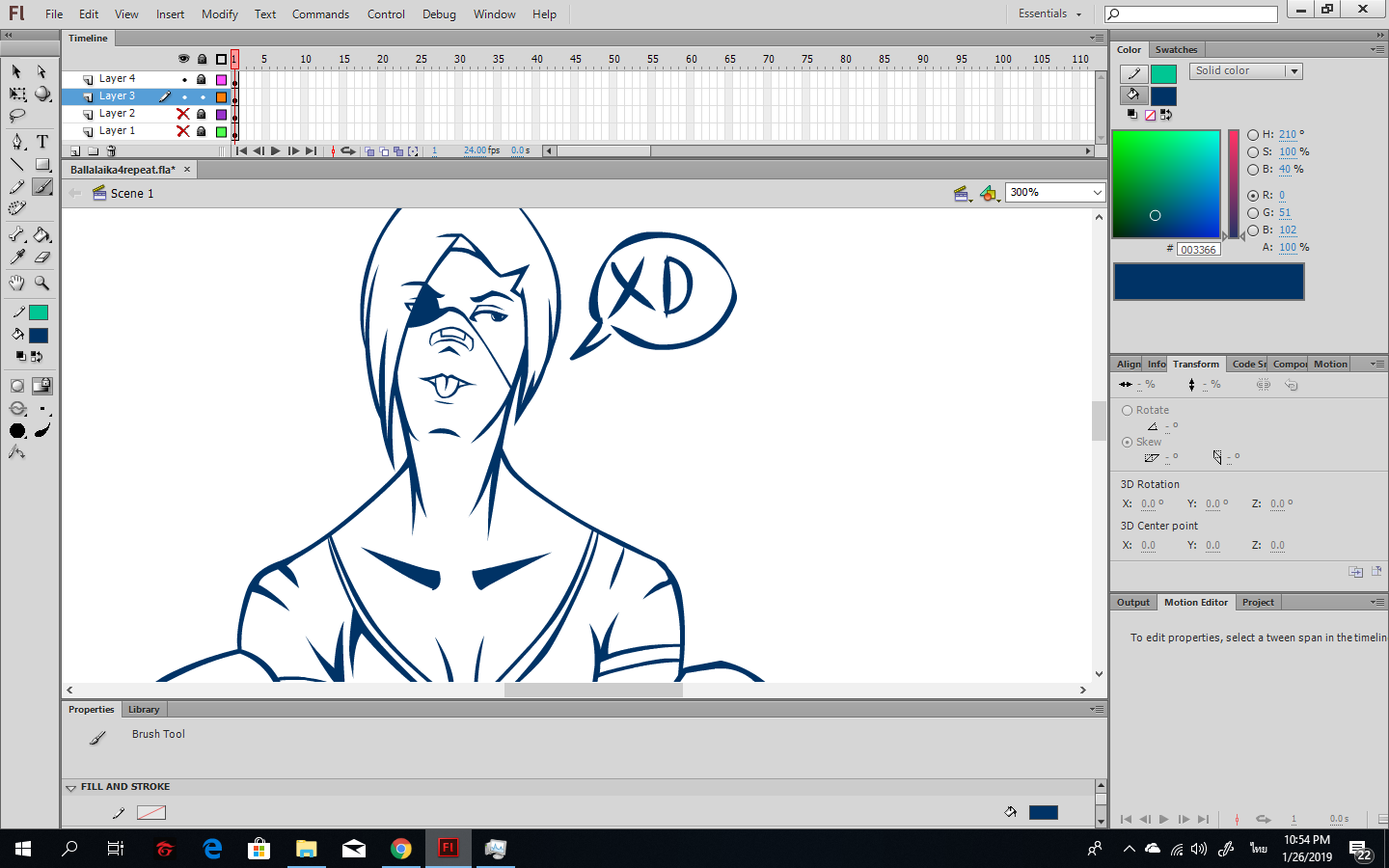Open the Commands menu
Screen dimensions: 1389x868
[x=320, y=14]
